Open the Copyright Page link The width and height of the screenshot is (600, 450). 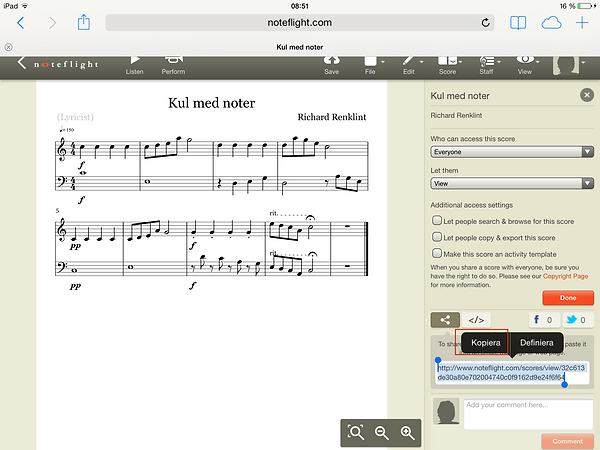click(565, 276)
